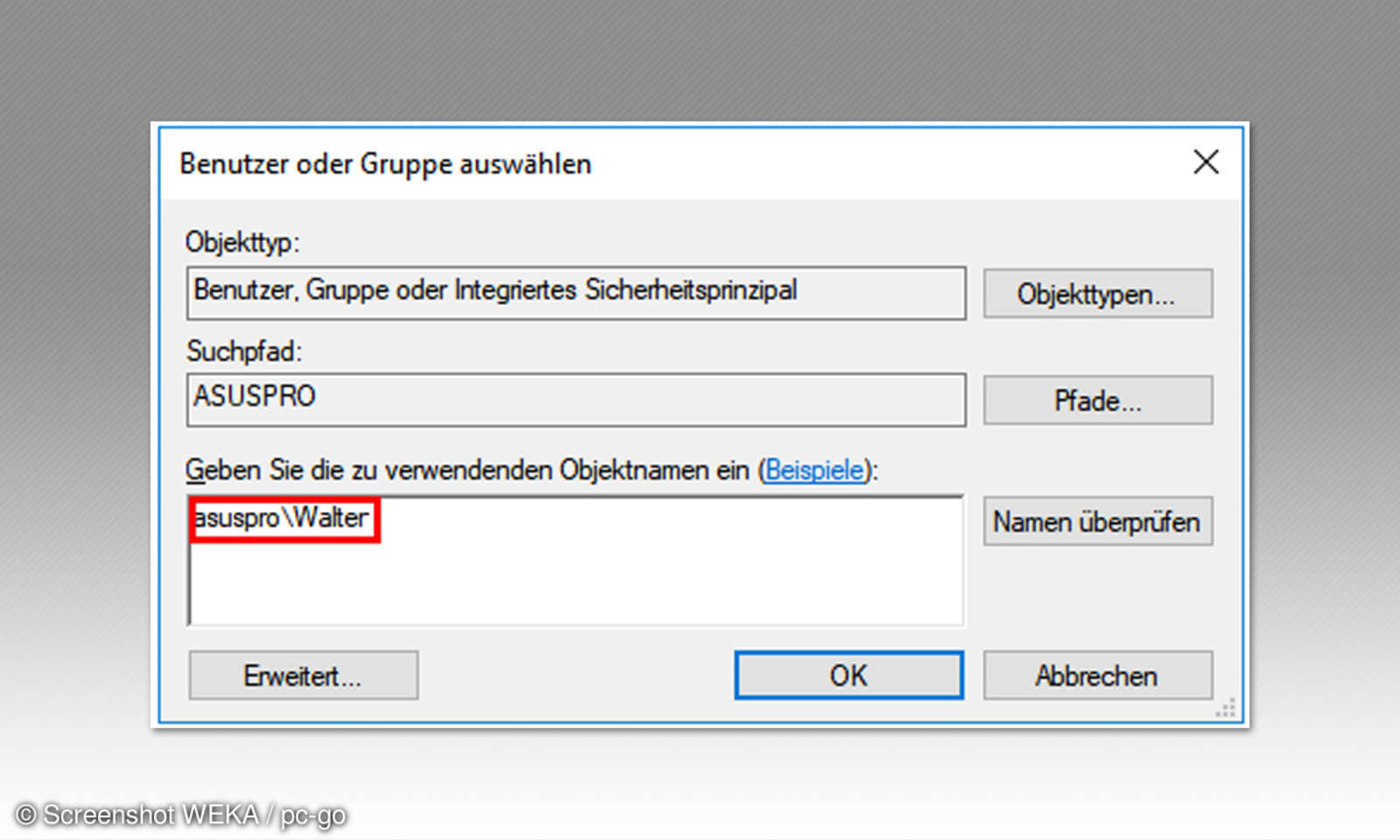Open advanced search via "Erweitert..."
The width and height of the screenshot is (1400, 840).
303,675
